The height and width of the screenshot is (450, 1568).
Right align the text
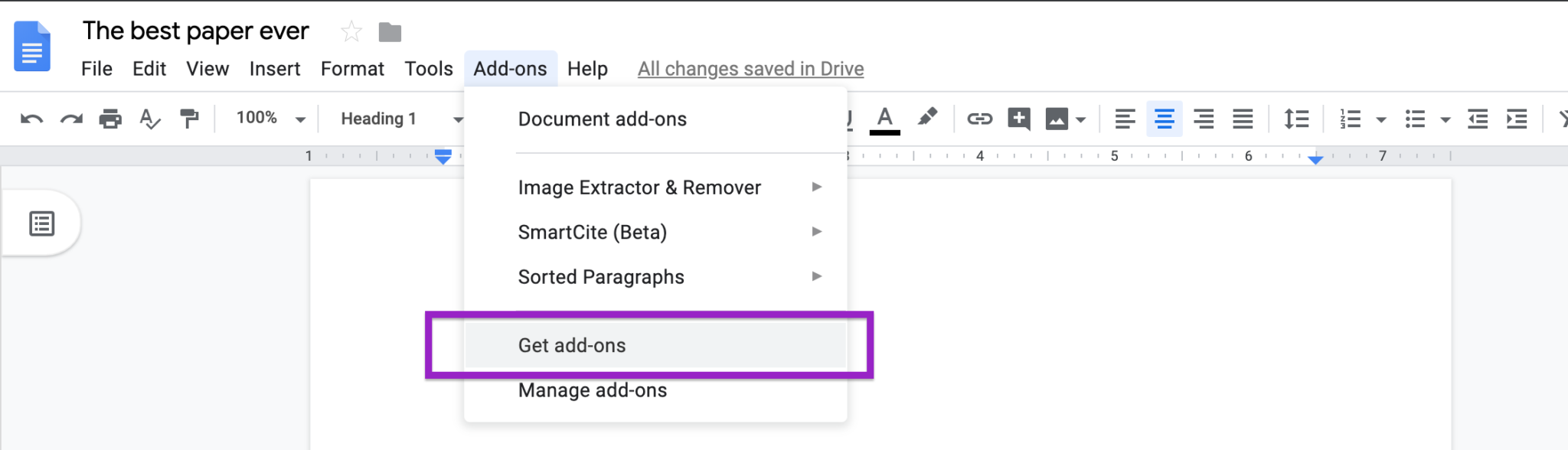pos(1204,119)
